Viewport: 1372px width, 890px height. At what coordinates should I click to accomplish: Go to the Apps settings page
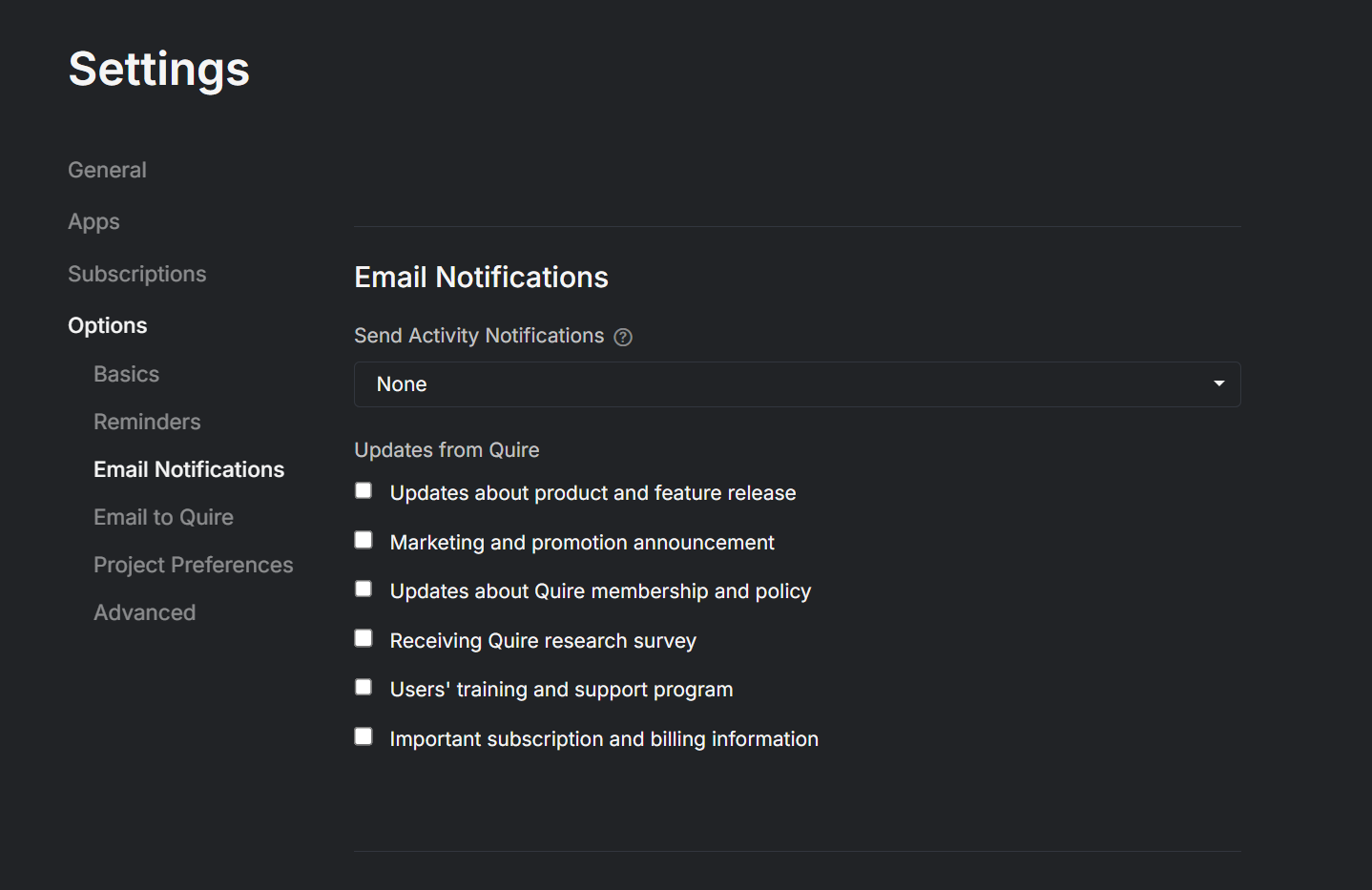(94, 221)
